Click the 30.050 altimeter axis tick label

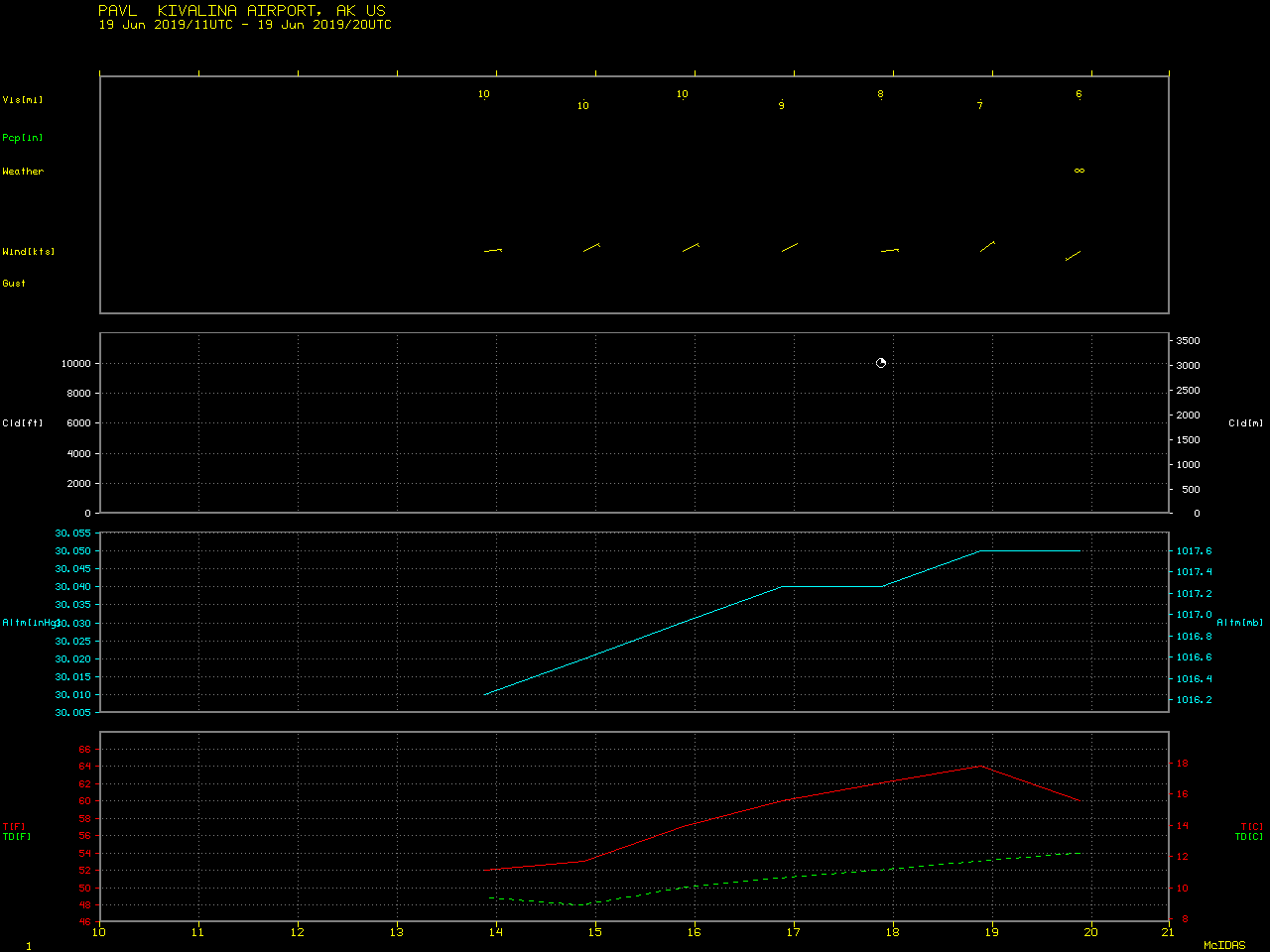point(73,550)
